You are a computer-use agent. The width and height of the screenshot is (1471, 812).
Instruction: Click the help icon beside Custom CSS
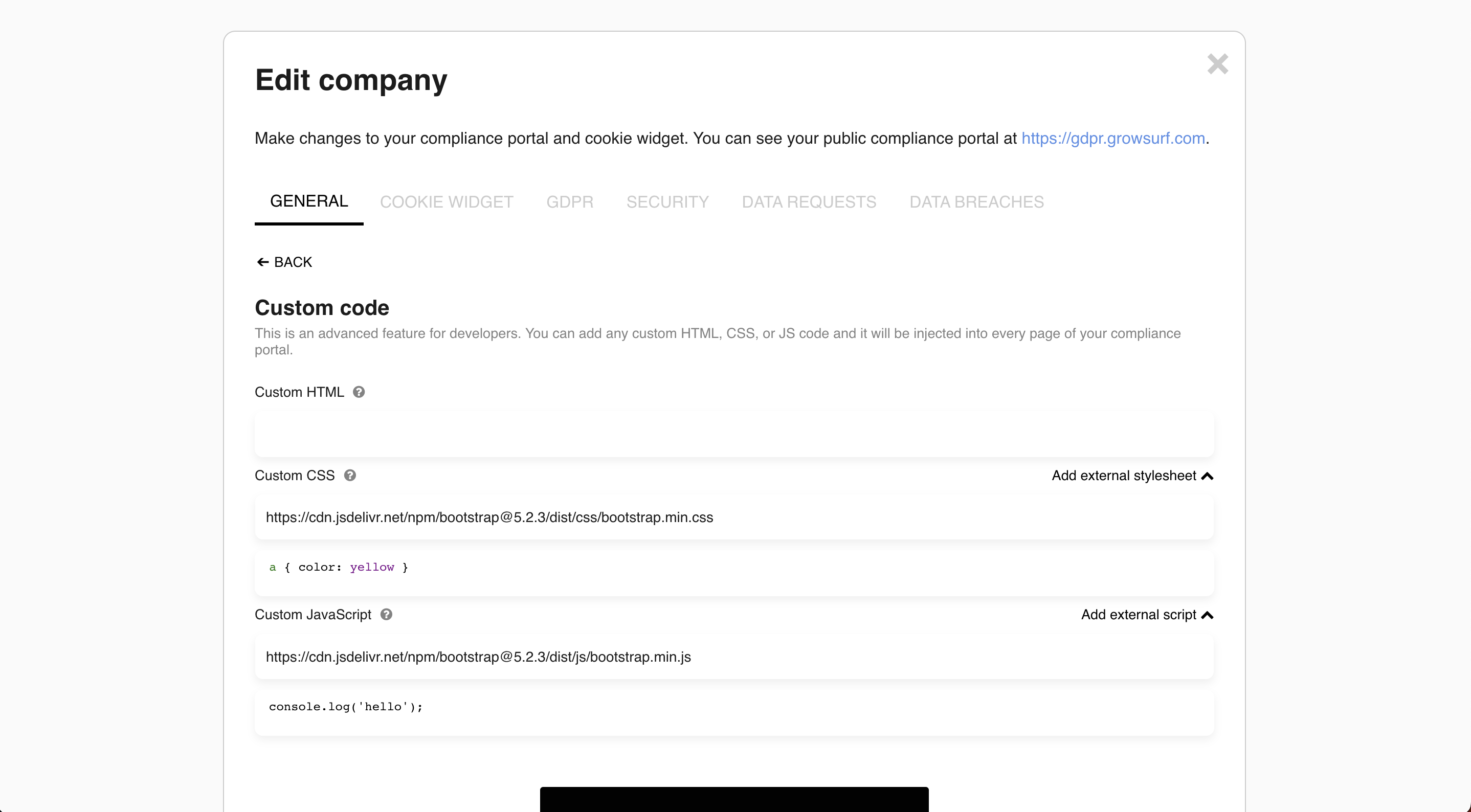click(x=350, y=476)
